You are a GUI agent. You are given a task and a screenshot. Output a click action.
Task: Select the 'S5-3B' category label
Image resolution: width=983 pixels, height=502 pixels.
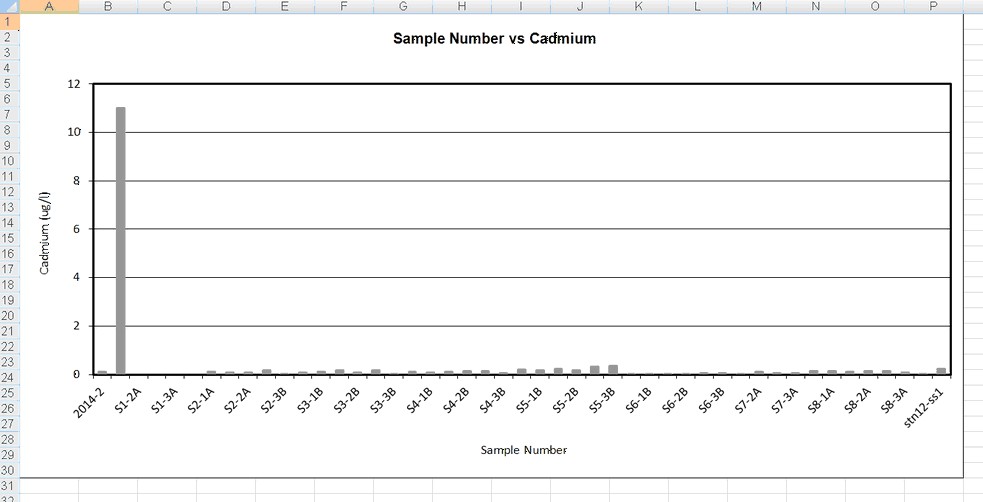click(601, 400)
